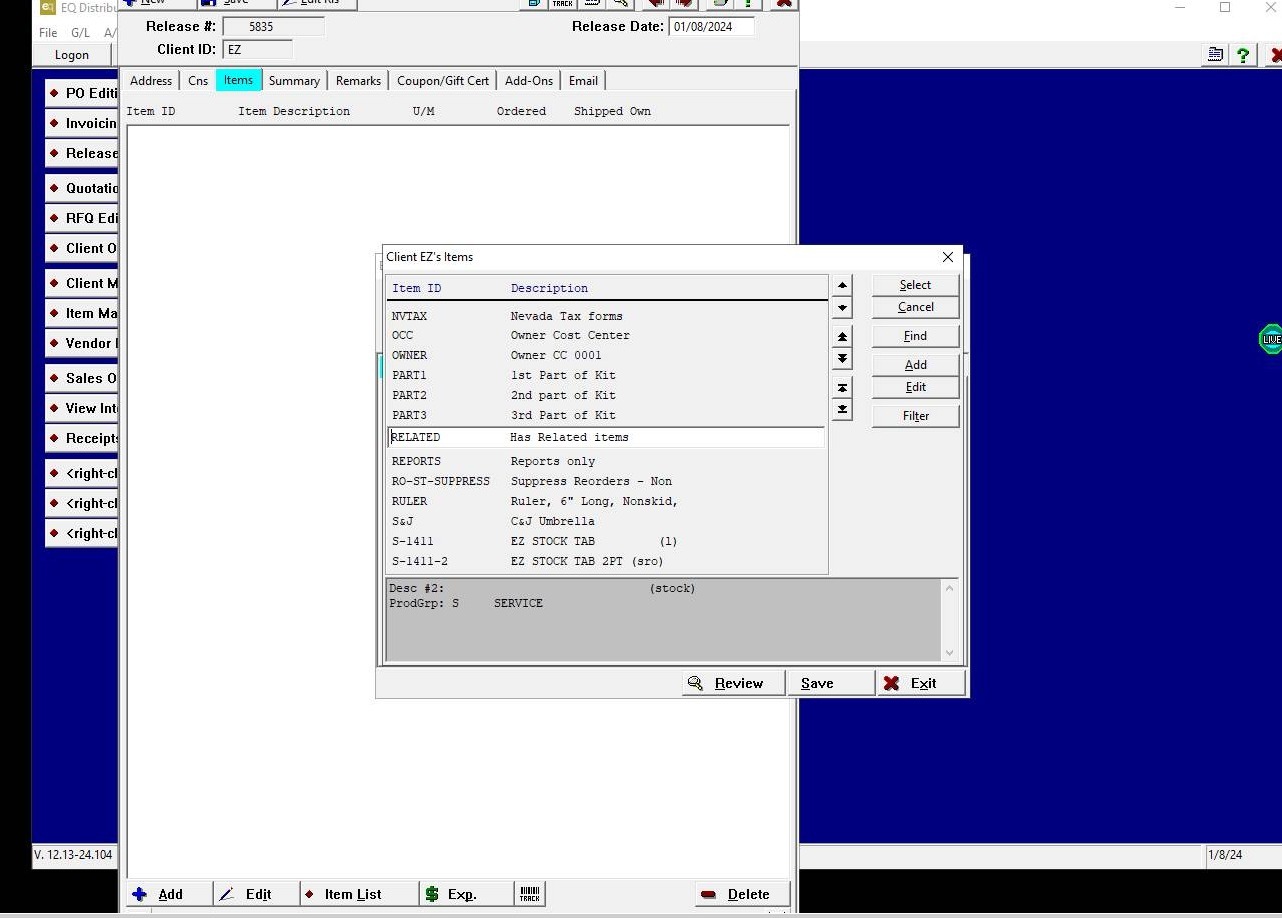Open the Item Ma sidebar button

pos(82,313)
